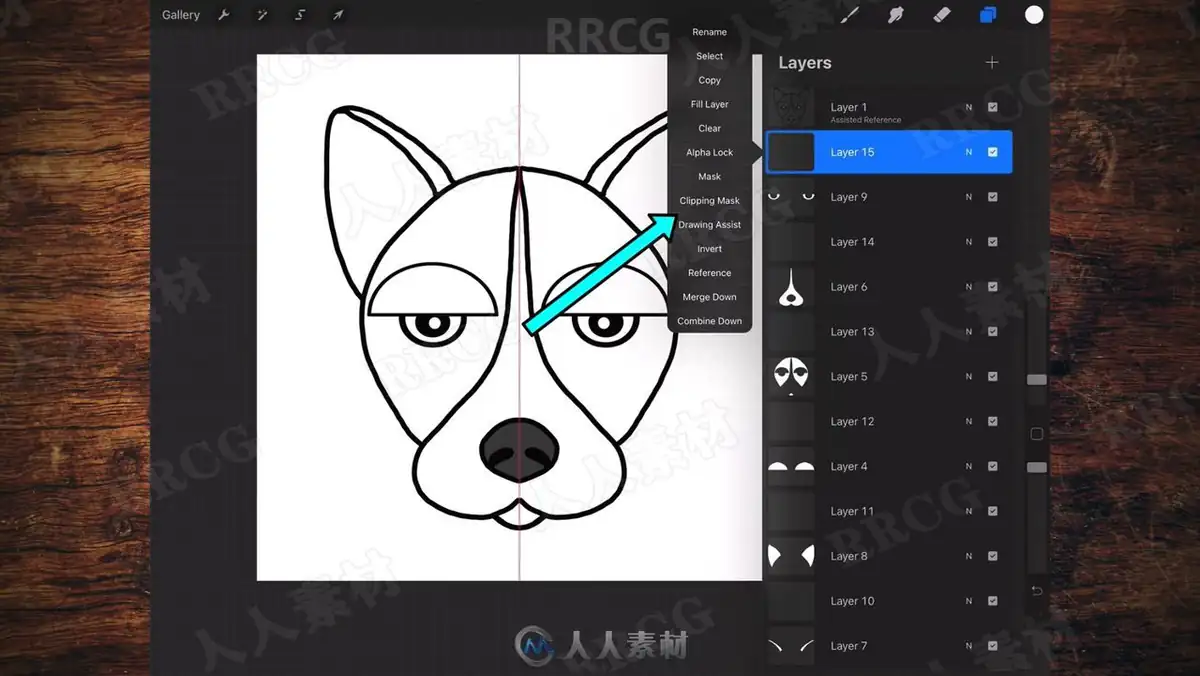Screen dimensions: 1200x676
Task: Select the Layer 7 name
Action: 849,646
